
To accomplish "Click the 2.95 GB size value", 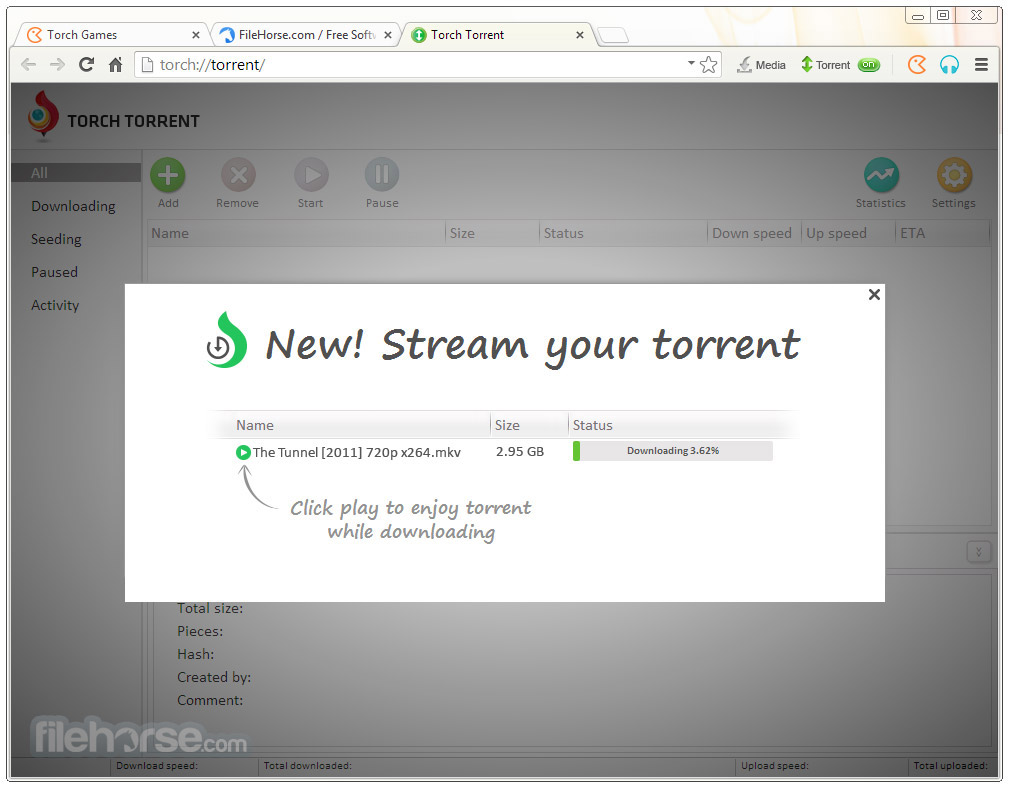I will pos(520,452).
